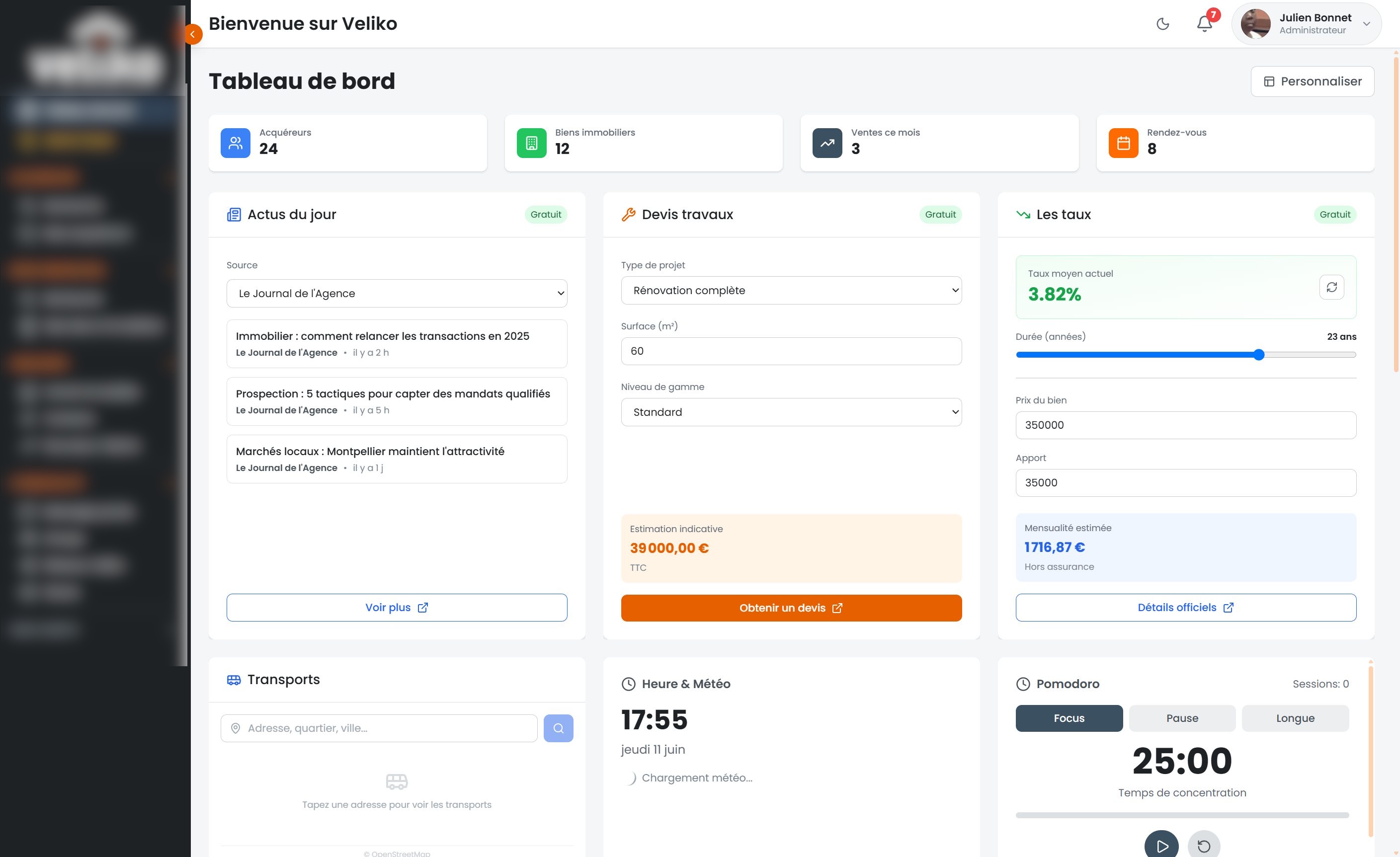
Task: Click the Voir plus button
Action: pyautogui.click(x=397, y=608)
